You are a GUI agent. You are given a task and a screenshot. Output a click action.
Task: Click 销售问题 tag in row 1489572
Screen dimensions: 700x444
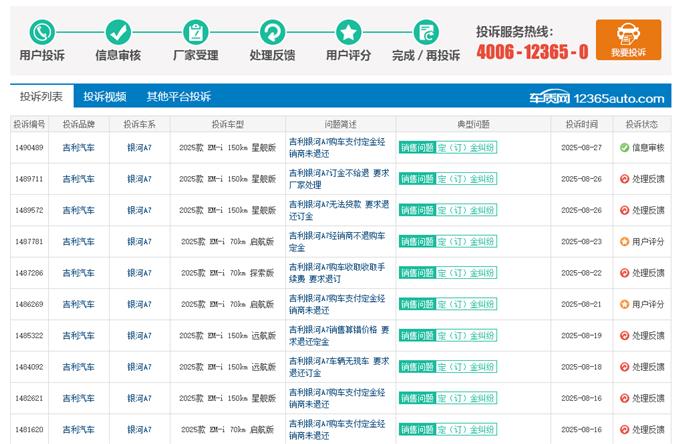[x=416, y=210]
